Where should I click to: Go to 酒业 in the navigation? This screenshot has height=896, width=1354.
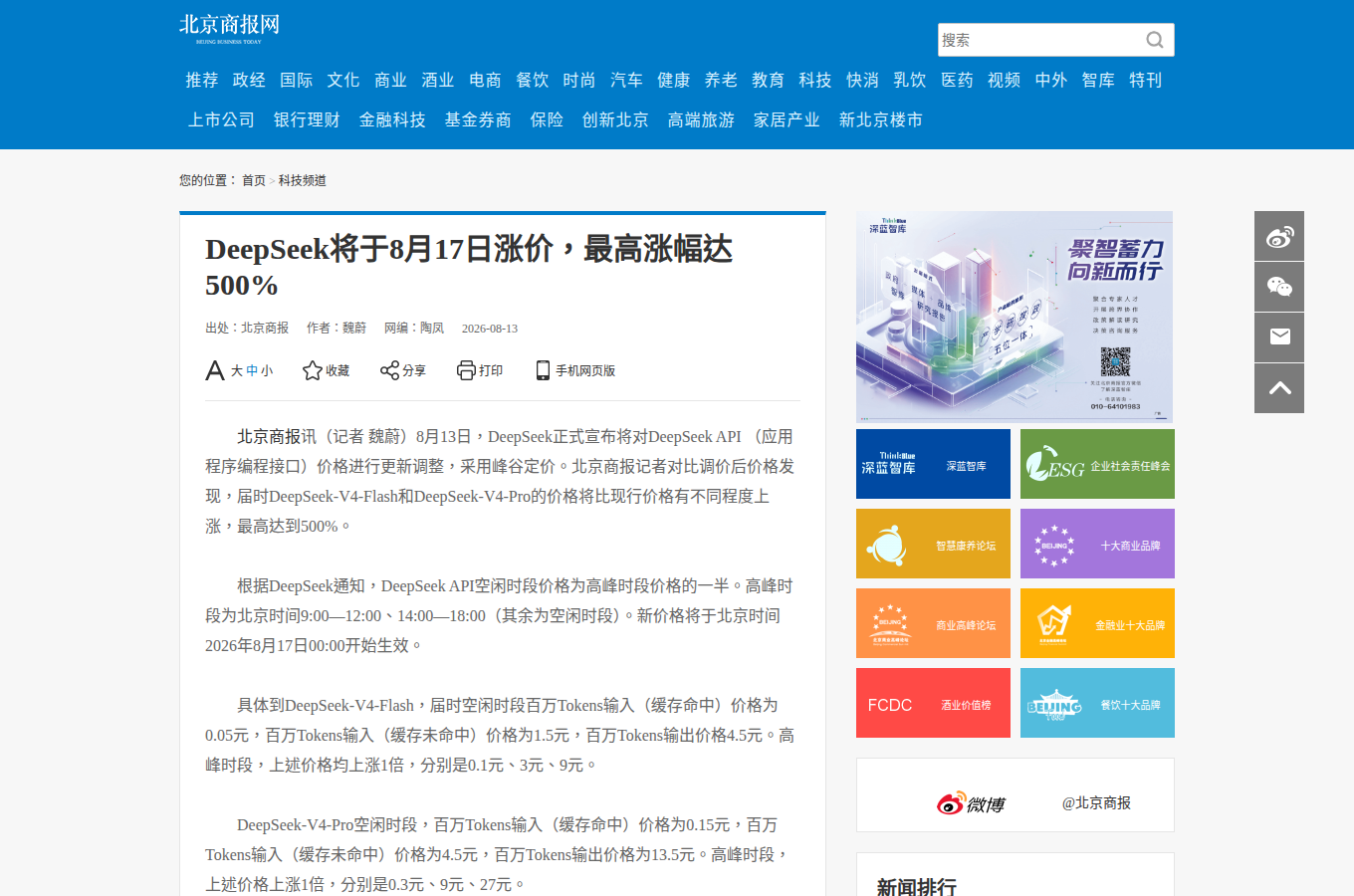(x=438, y=80)
